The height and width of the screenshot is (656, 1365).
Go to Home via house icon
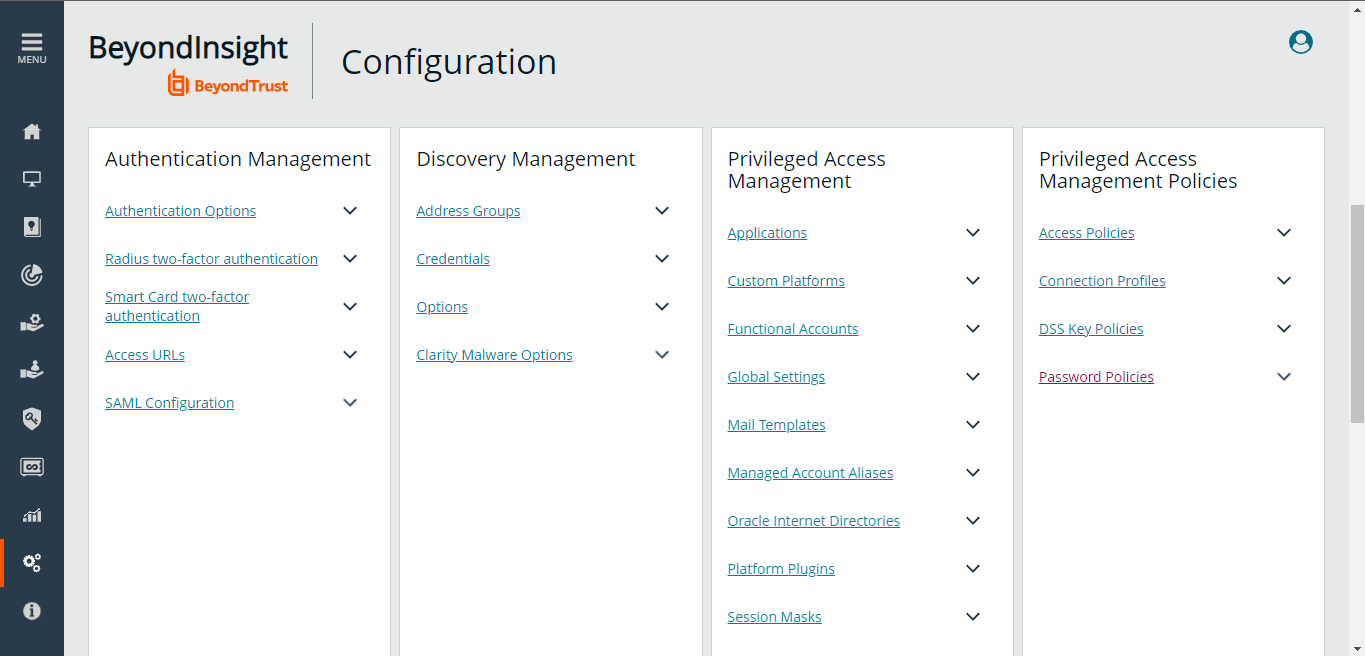(x=32, y=132)
